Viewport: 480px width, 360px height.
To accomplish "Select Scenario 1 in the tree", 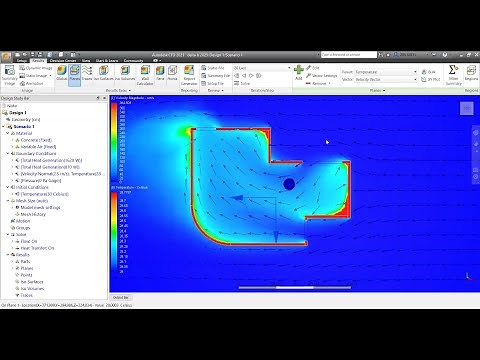I will pos(24,127).
